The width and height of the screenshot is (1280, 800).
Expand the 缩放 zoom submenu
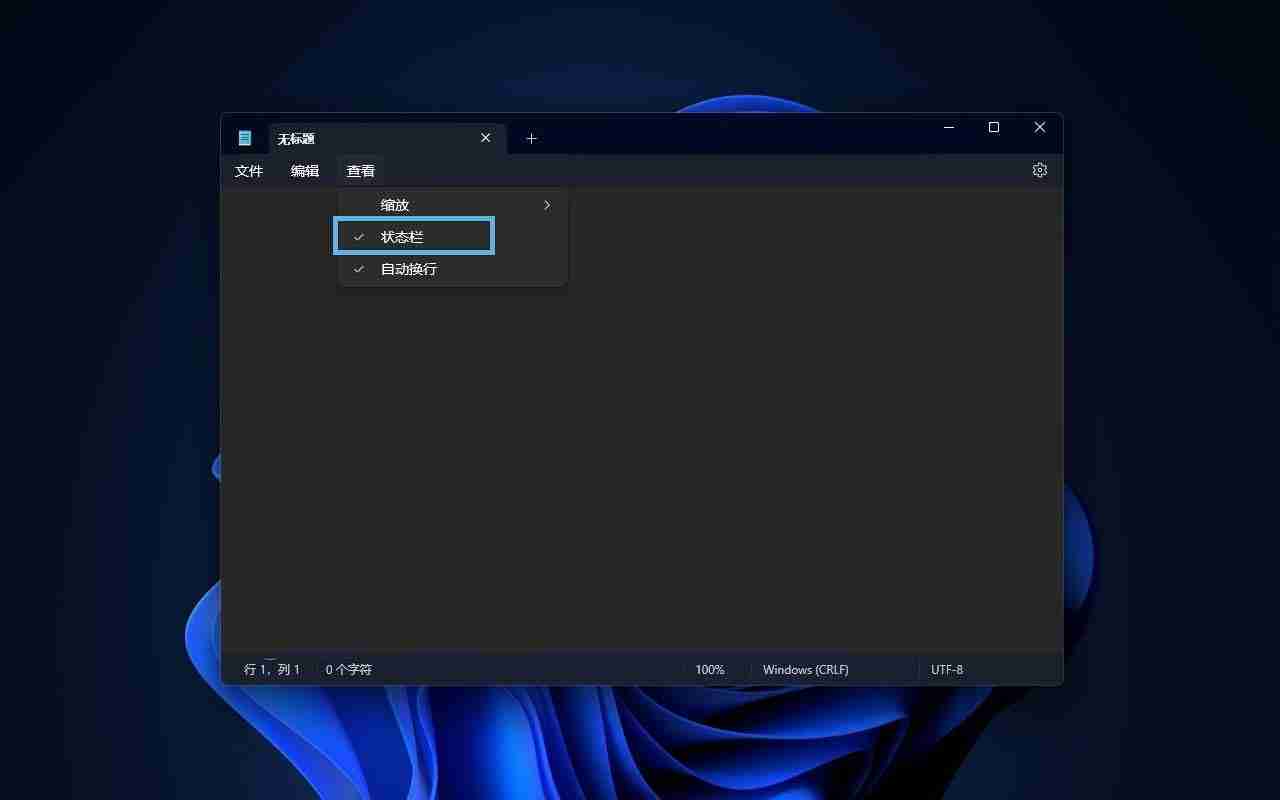point(395,204)
